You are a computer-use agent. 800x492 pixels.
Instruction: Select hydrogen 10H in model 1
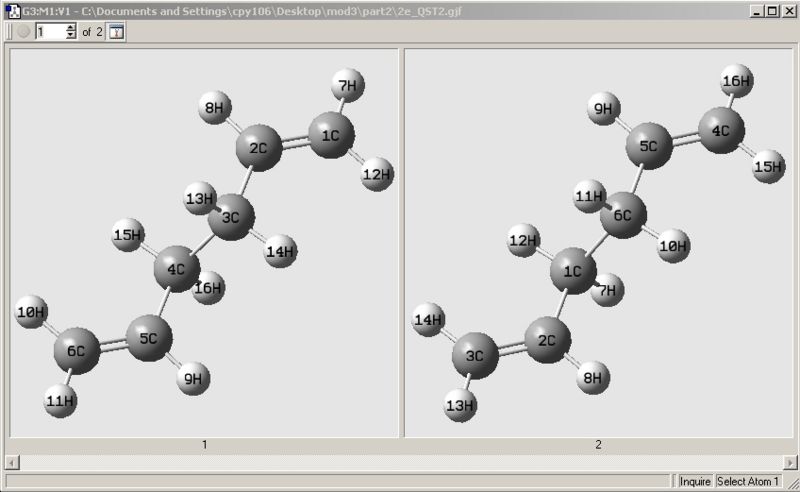(31, 311)
